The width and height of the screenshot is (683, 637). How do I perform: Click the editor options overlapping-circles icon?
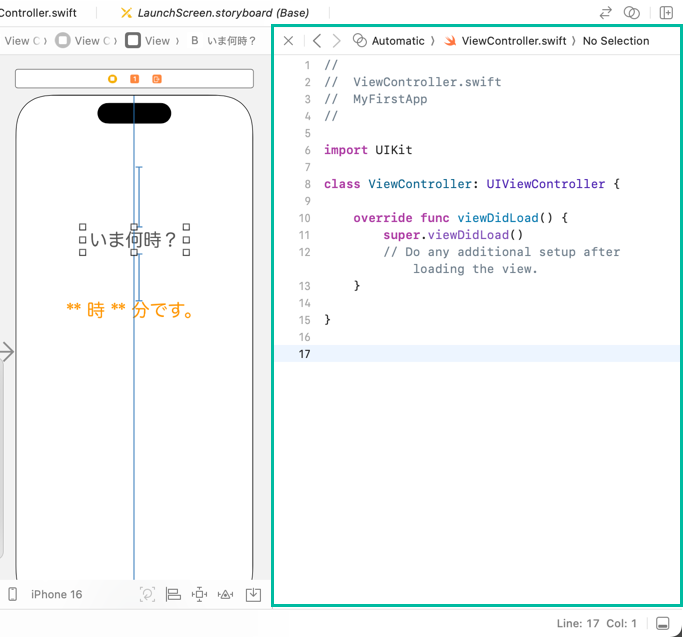(631, 13)
